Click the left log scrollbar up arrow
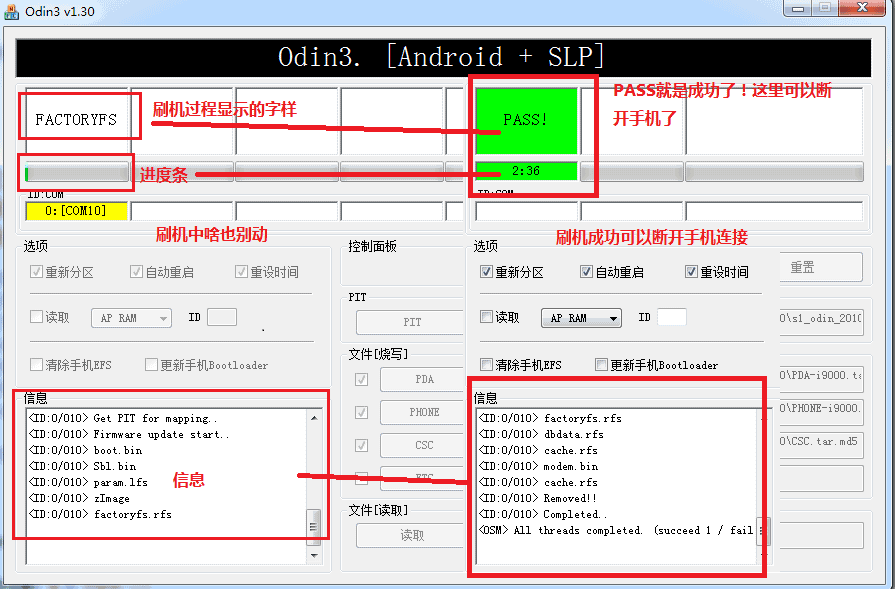Screen dimensions: 895x589 [314, 418]
